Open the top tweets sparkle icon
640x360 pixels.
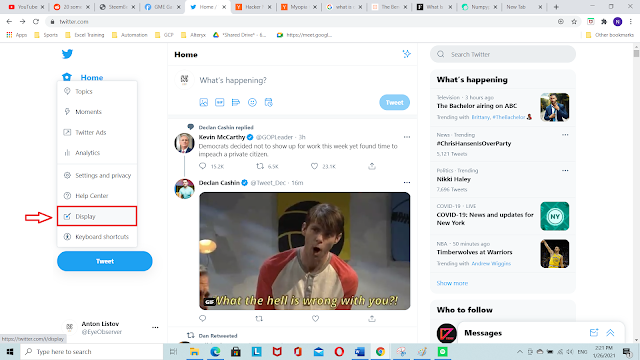[406, 54]
